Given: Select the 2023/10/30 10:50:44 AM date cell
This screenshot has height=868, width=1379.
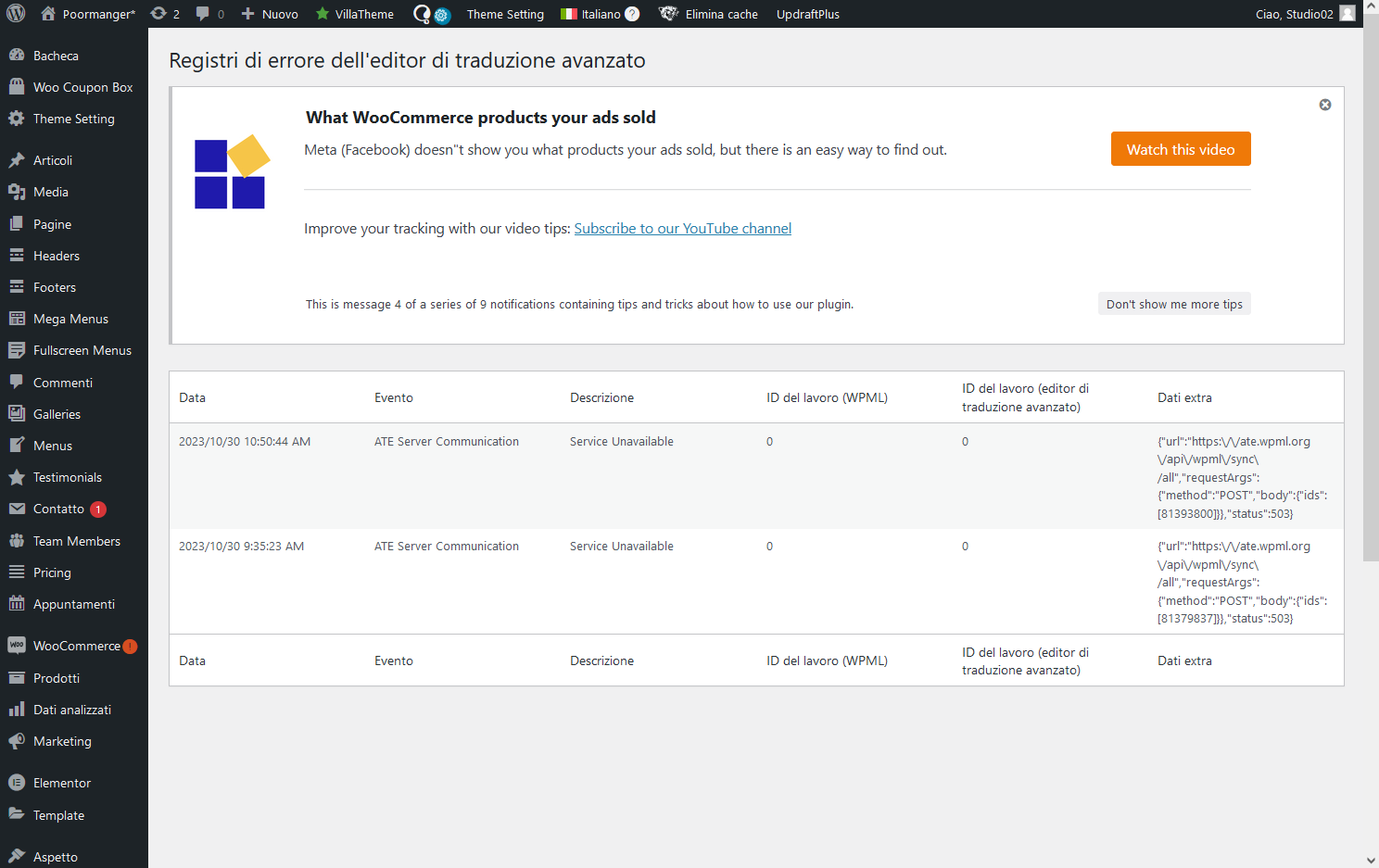Looking at the screenshot, I should coord(245,442).
